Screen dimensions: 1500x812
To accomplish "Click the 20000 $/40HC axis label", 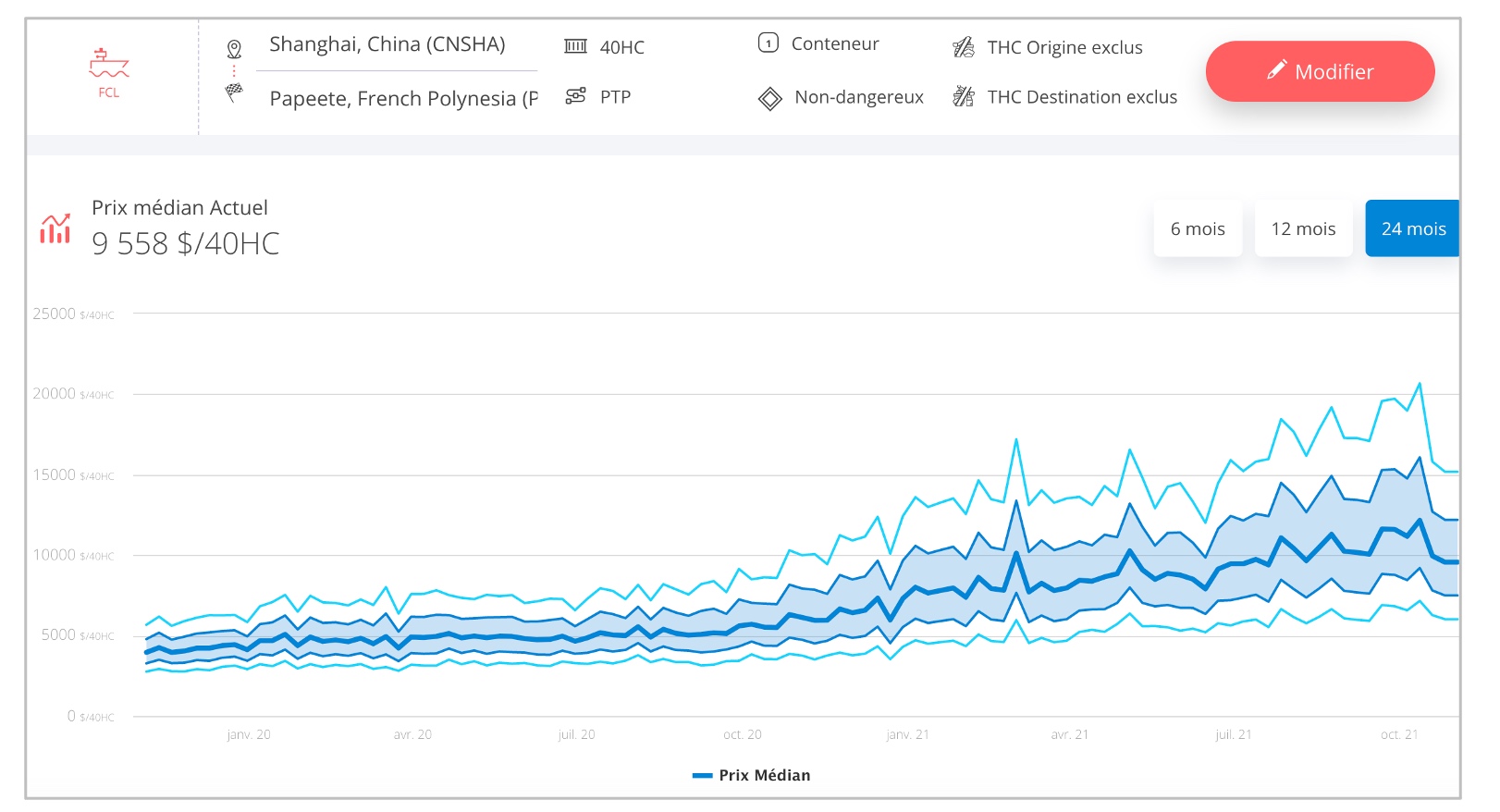I will tap(73, 394).
